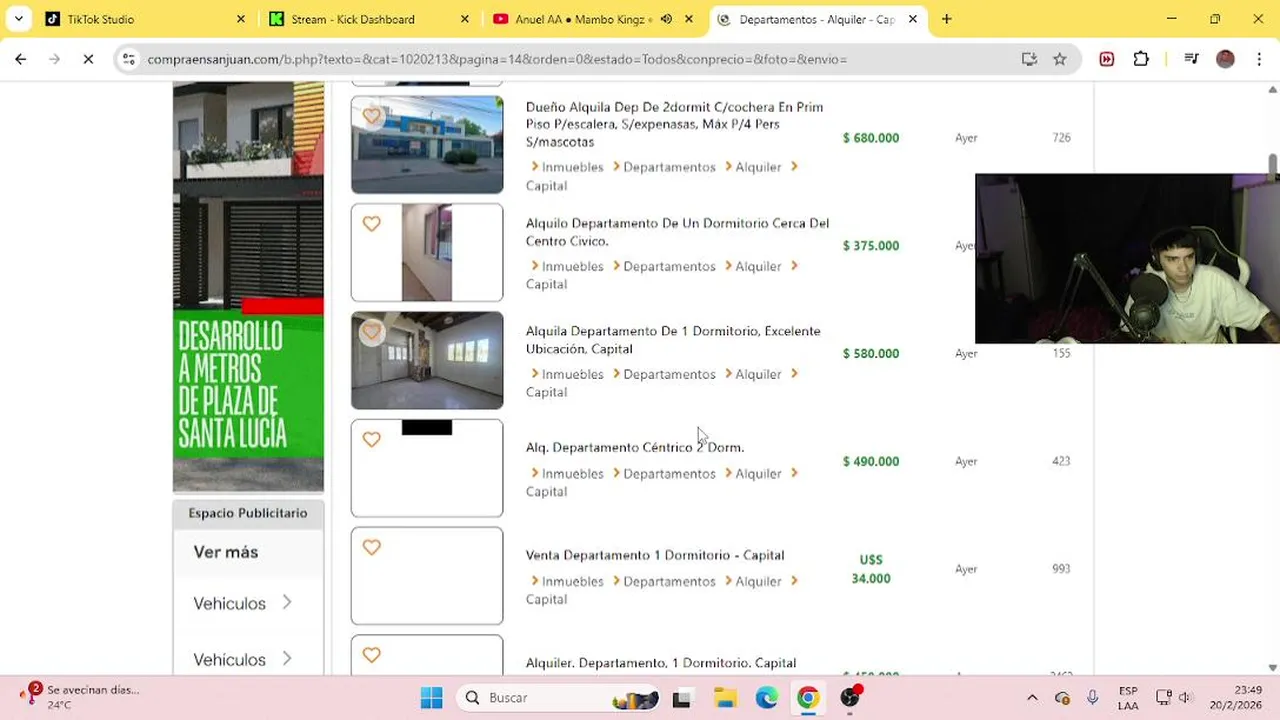The width and height of the screenshot is (1280, 720).
Task: Click the Santa Lucía development ad banner
Action: pyautogui.click(x=248, y=287)
